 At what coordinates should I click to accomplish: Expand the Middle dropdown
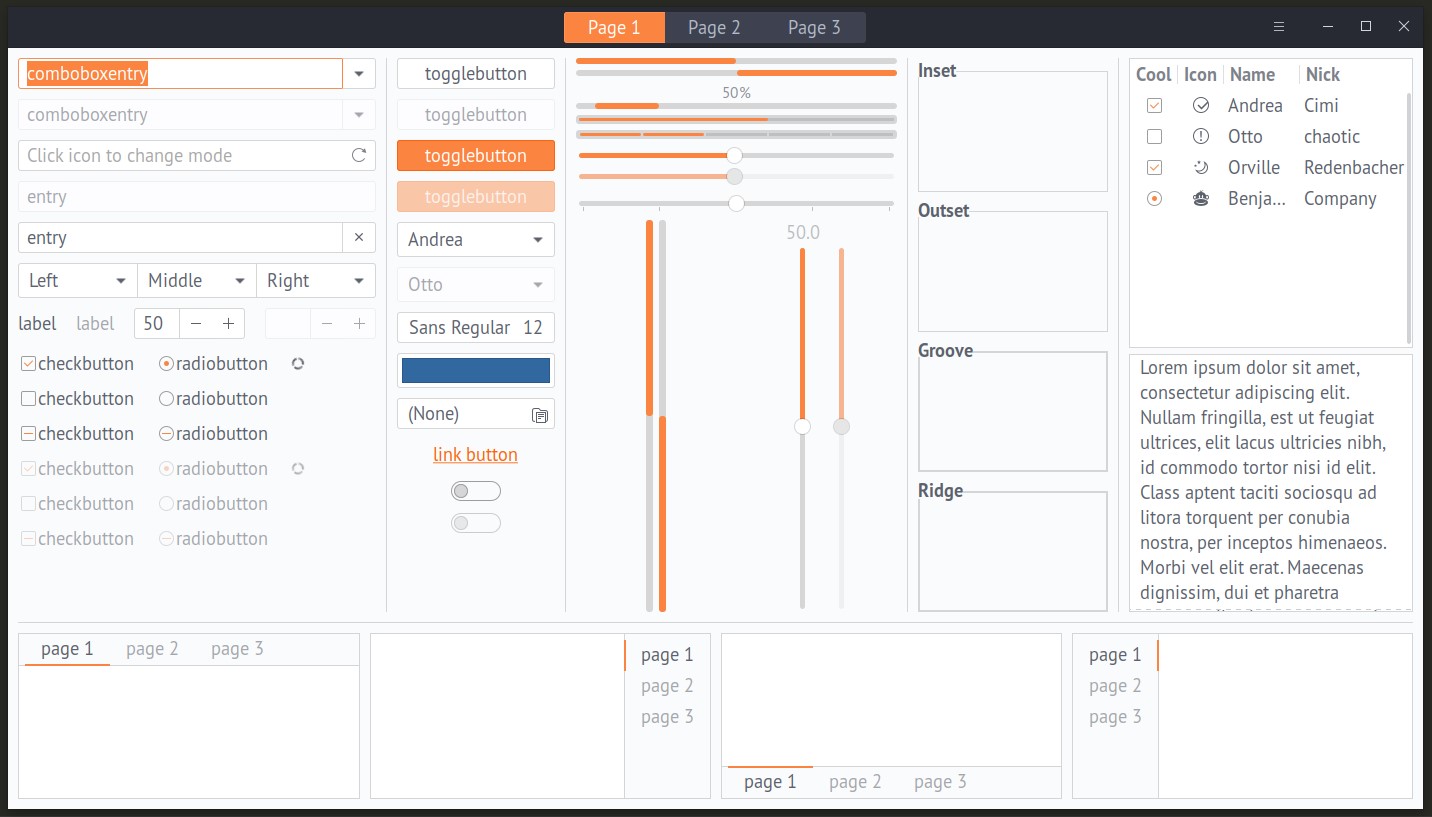[197, 281]
